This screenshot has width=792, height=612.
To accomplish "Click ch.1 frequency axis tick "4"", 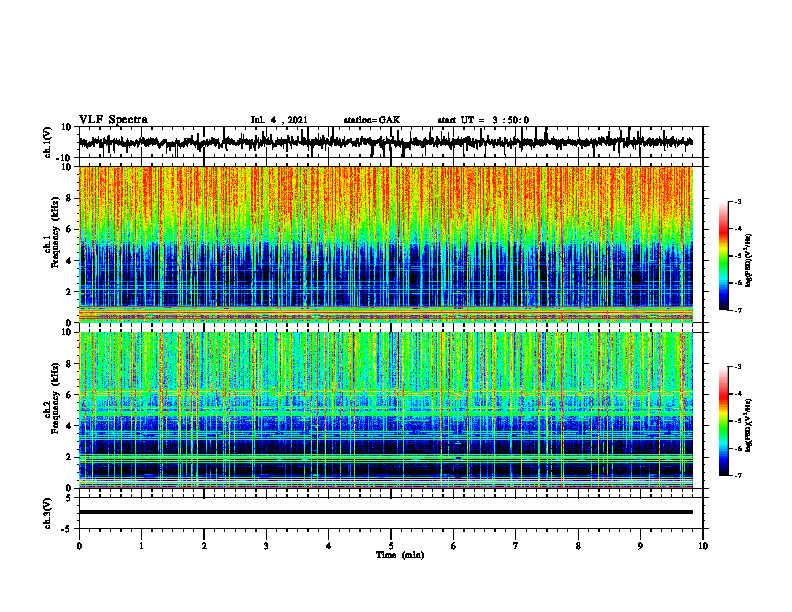I will (x=70, y=261).
